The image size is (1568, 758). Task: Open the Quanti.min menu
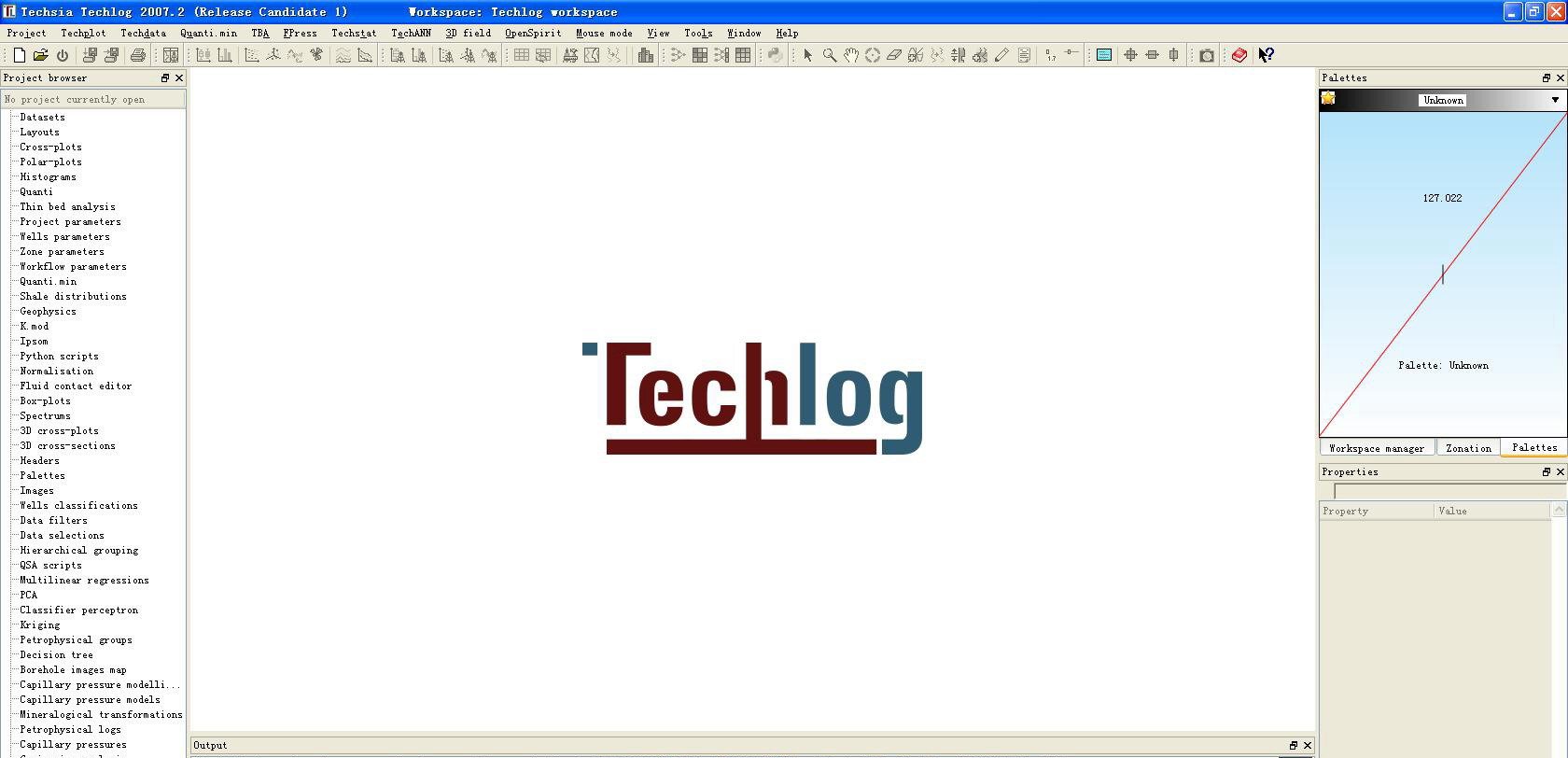tap(208, 33)
